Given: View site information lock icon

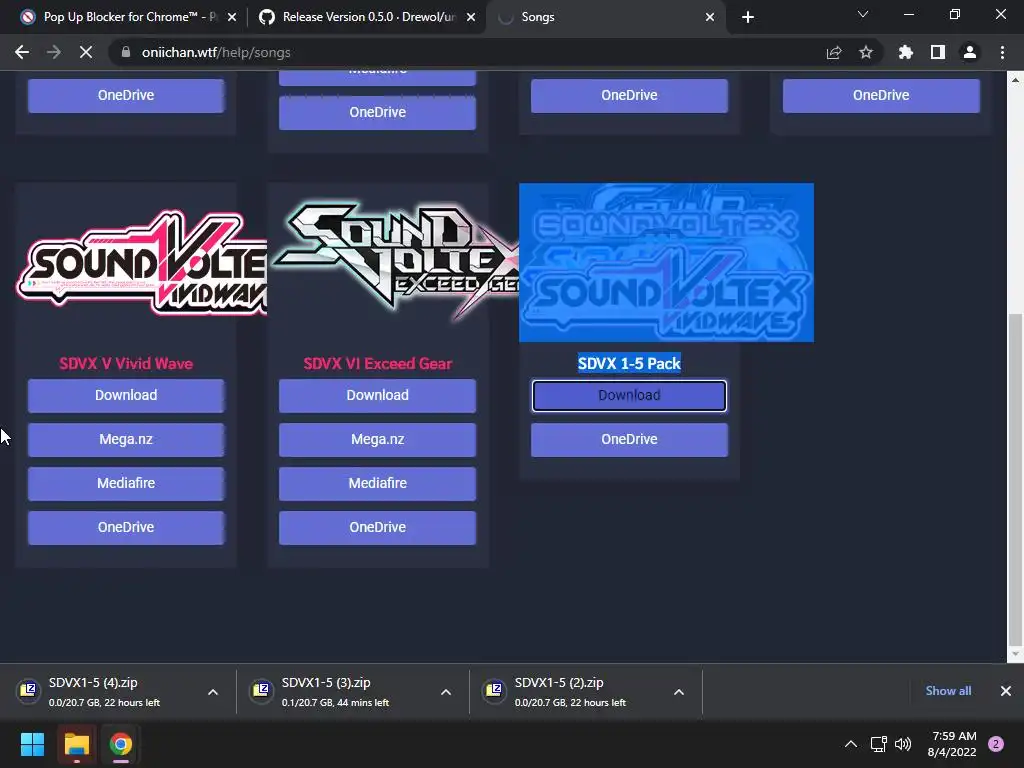Looking at the screenshot, I should [126, 52].
